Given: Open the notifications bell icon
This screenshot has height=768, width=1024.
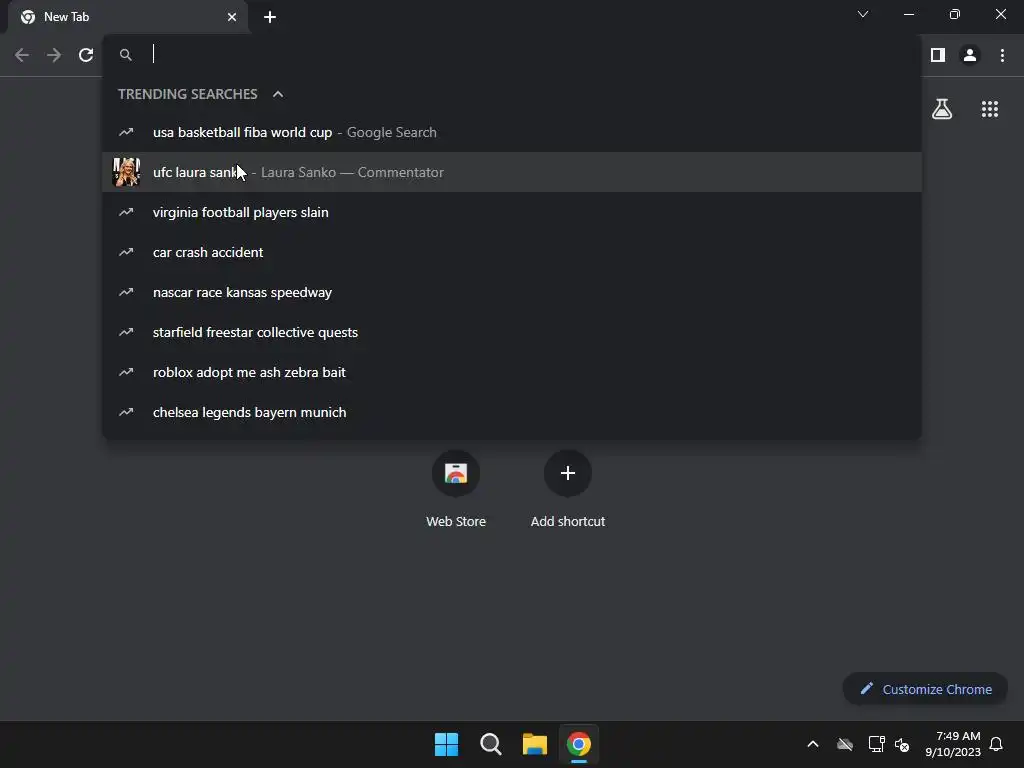Looking at the screenshot, I should pos(997,744).
